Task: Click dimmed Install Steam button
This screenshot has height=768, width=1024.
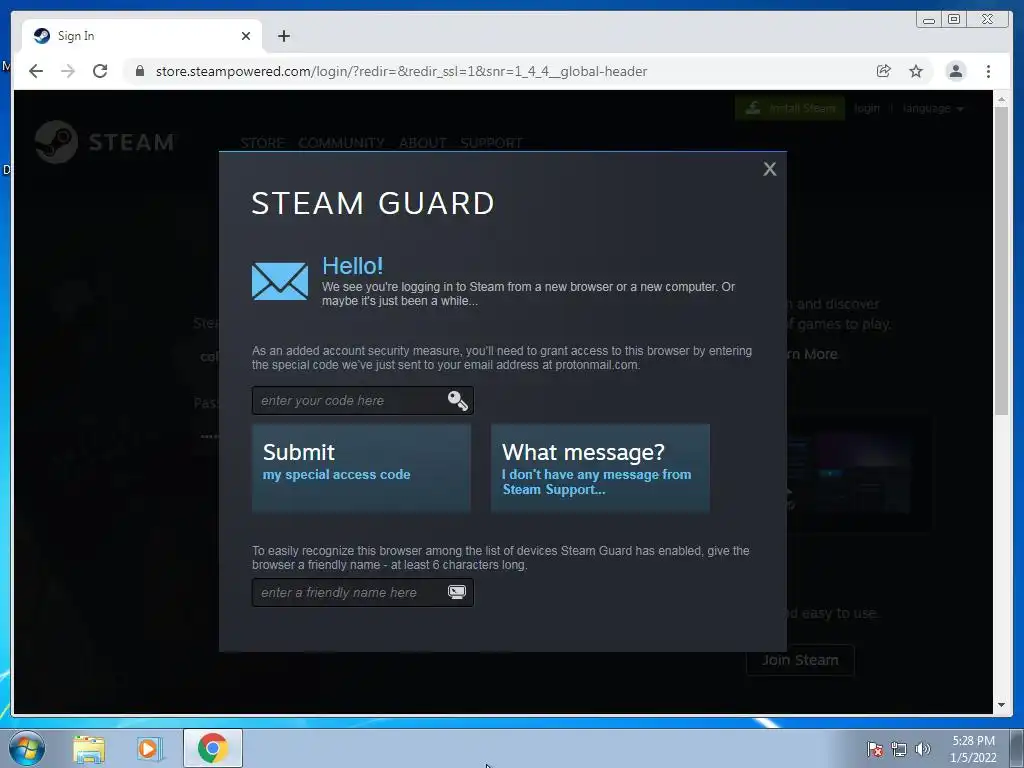Action: (790, 108)
